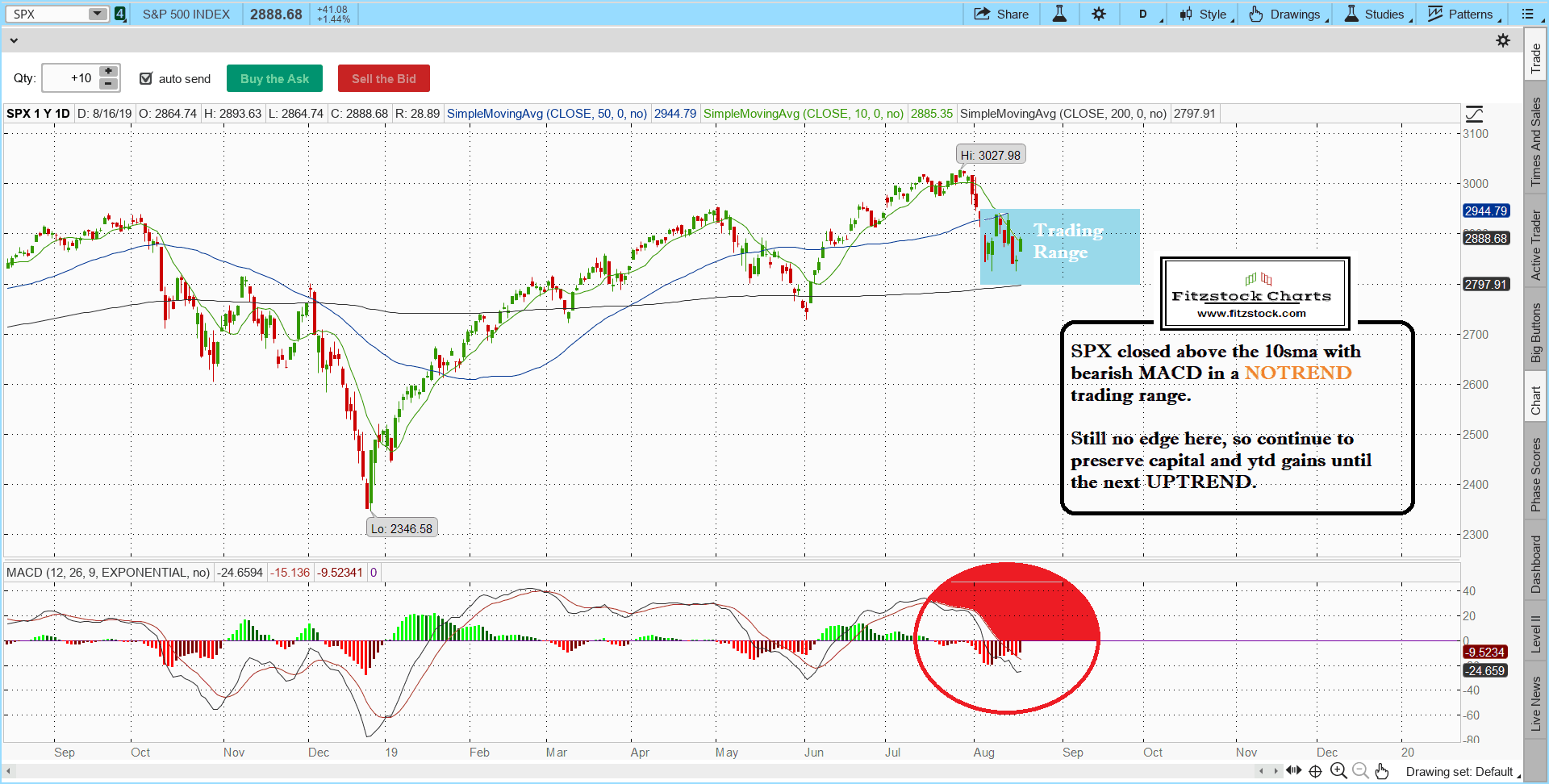The width and height of the screenshot is (1549, 784).
Task: Open the gear icon in the gray bar
Action: pos(1503,40)
